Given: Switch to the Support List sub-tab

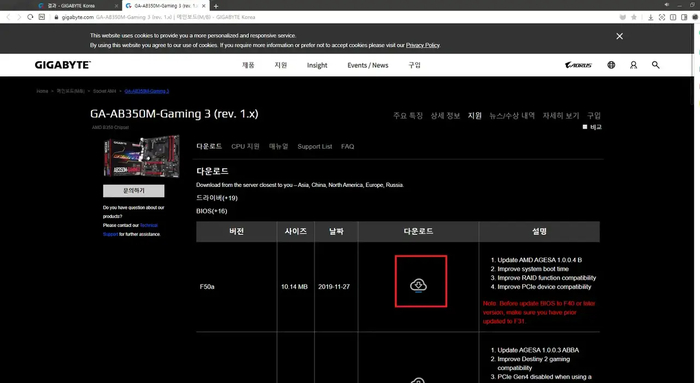Looking at the screenshot, I should pyautogui.click(x=315, y=146).
